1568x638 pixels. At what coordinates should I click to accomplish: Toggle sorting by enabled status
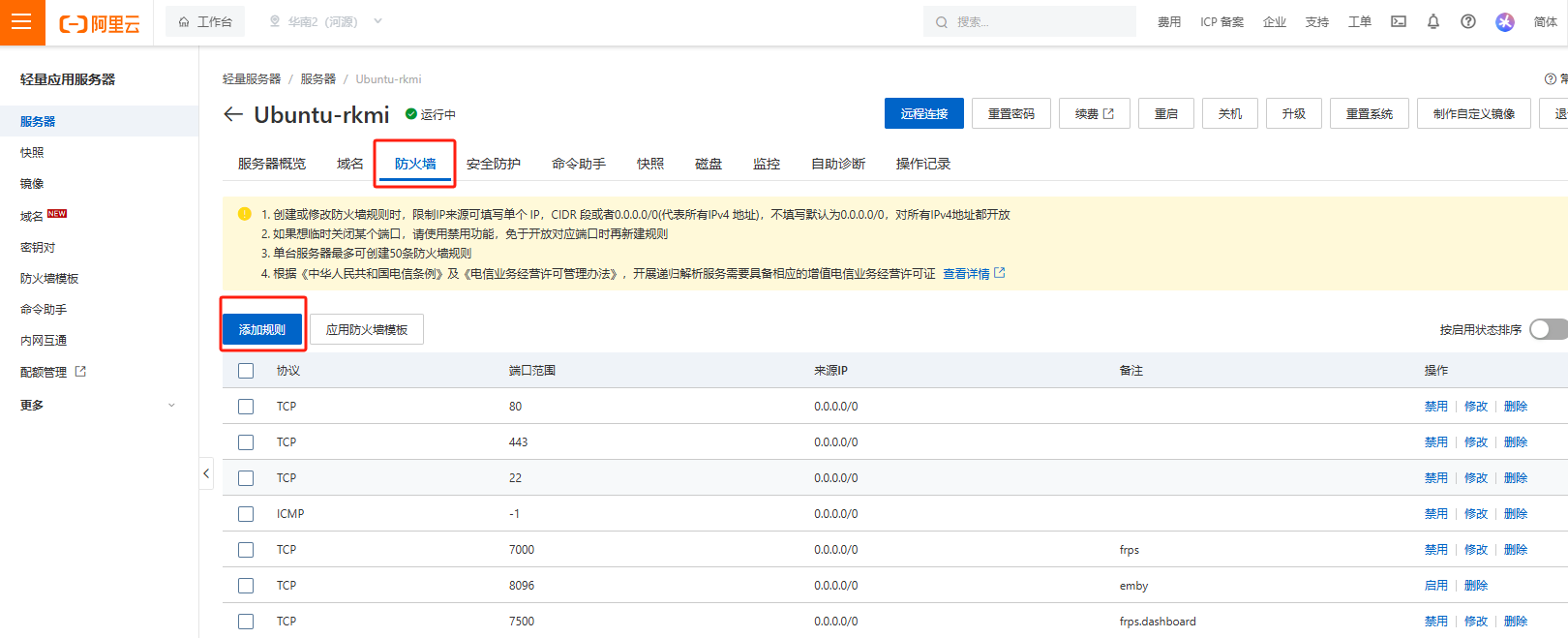tap(1549, 329)
